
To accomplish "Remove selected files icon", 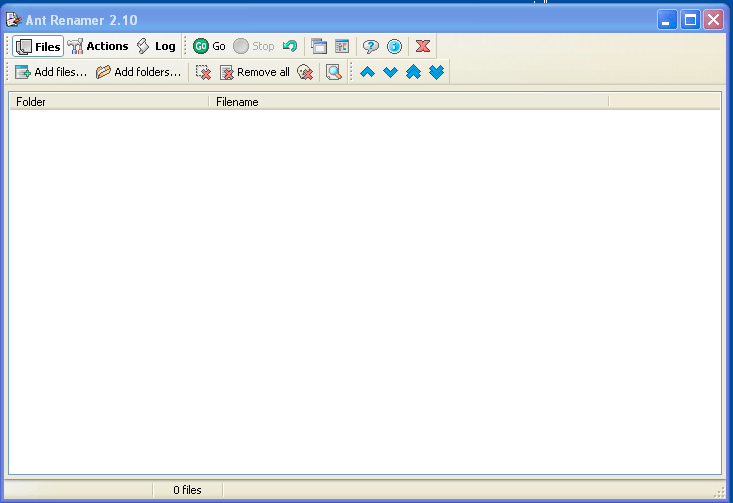I will point(203,72).
